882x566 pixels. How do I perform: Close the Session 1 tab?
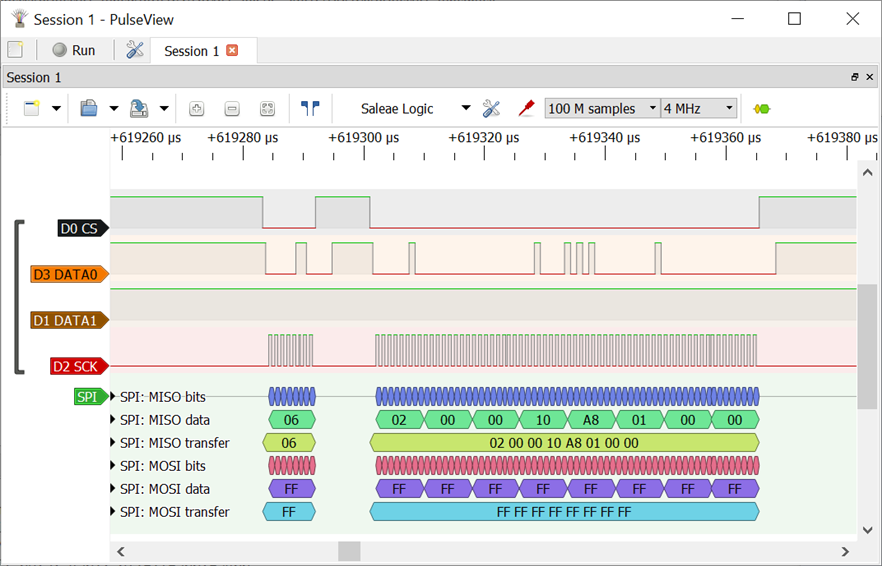pyautogui.click(x=233, y=50)
